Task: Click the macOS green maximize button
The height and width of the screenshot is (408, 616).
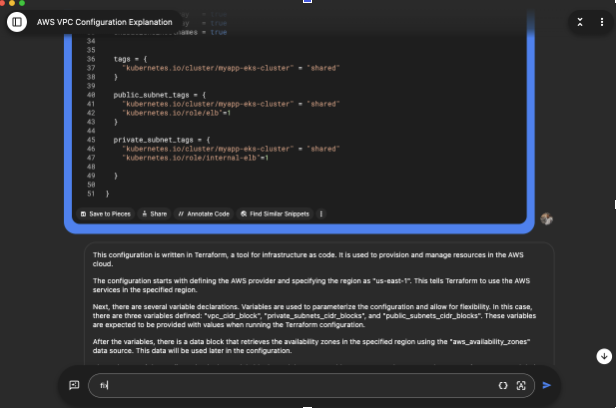Action: coord(22,3)
